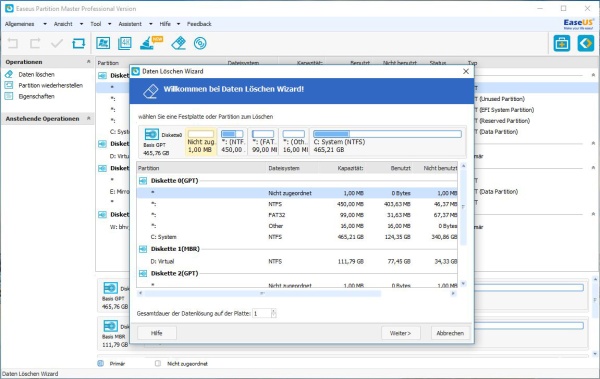The width and height of the screenshot is (600, 379).
Task: Click the Basis MBR disk icon in the bottom panel
Action: click(x=111, y=326)
